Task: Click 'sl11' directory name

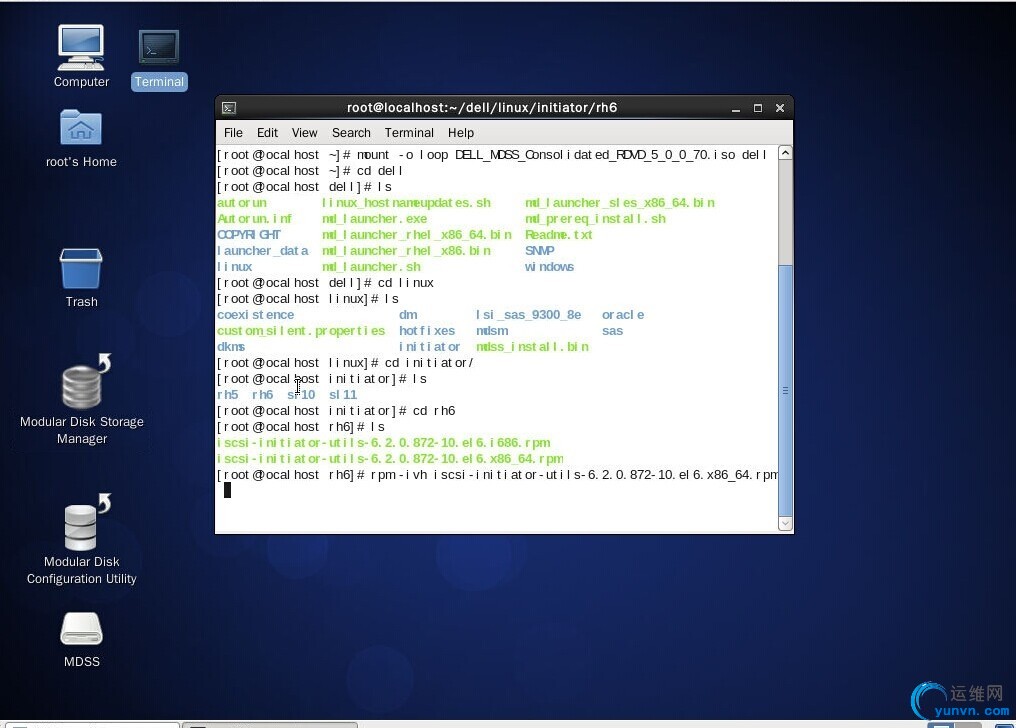Action: 343,395
